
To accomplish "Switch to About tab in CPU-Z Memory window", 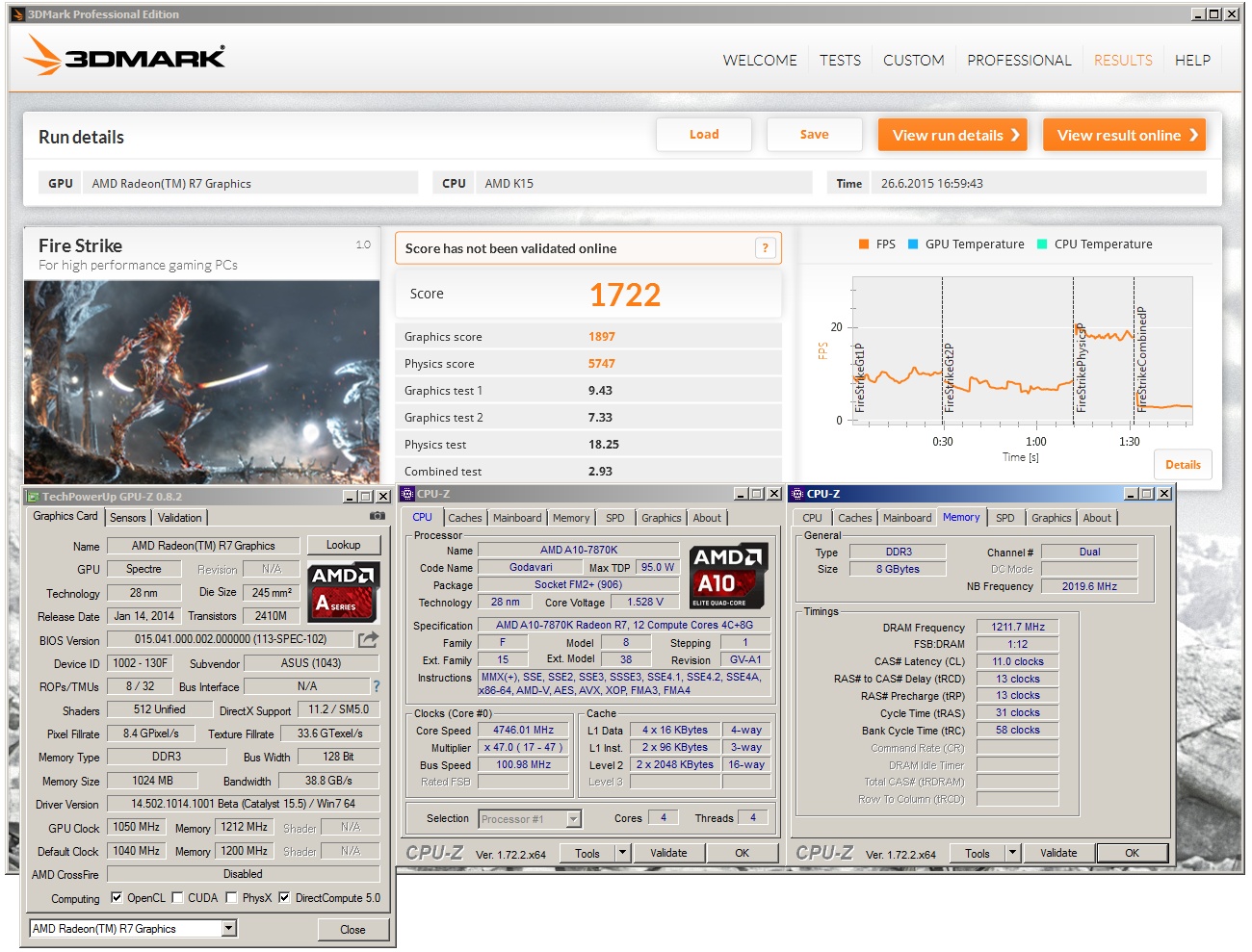I will [x=1097, y=518].
